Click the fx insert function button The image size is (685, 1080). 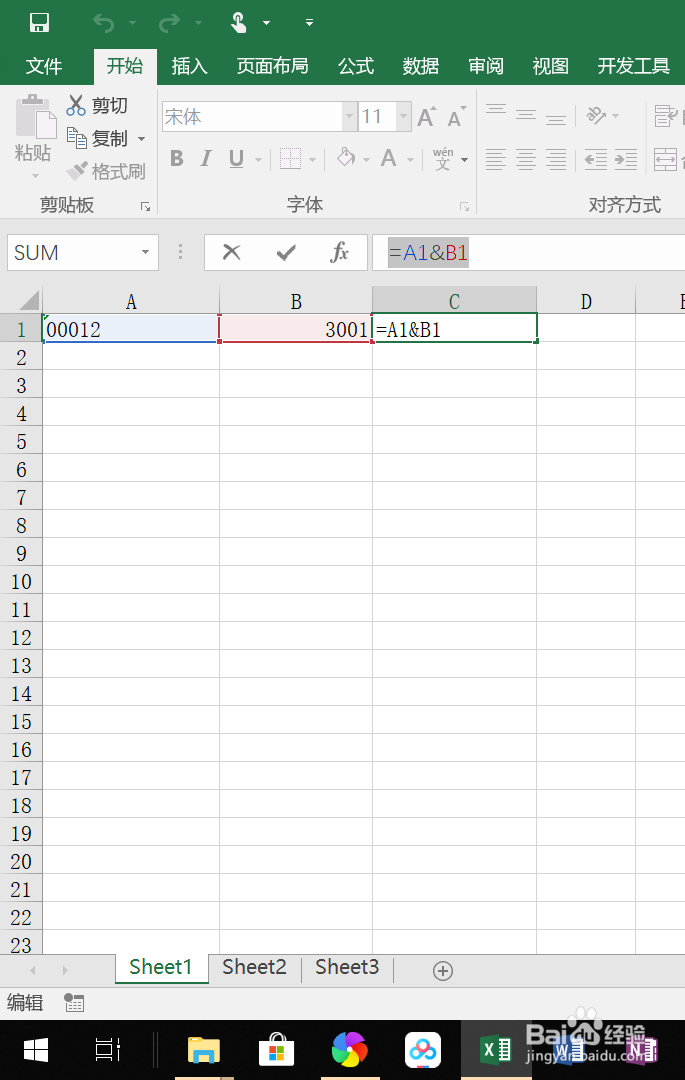point(339,253)
